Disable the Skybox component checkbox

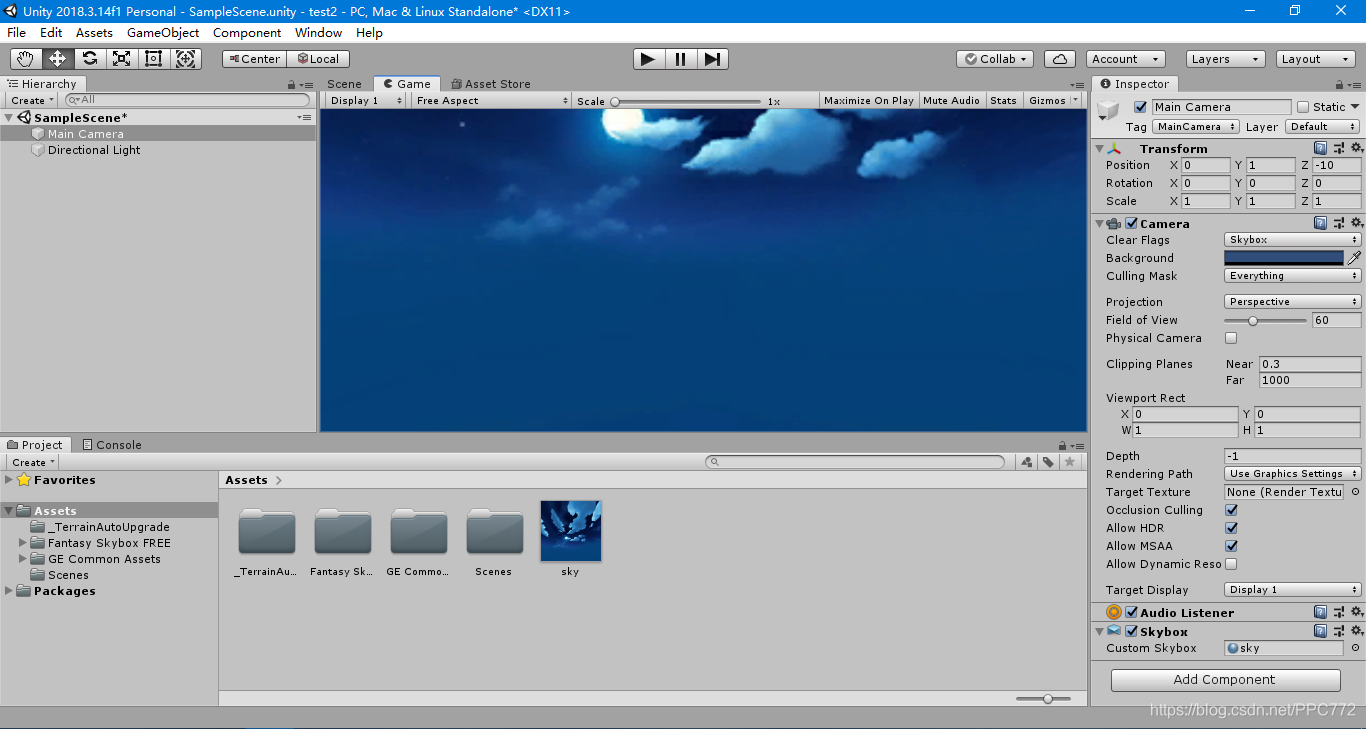pyautogui.click(x=1131, y=631)
